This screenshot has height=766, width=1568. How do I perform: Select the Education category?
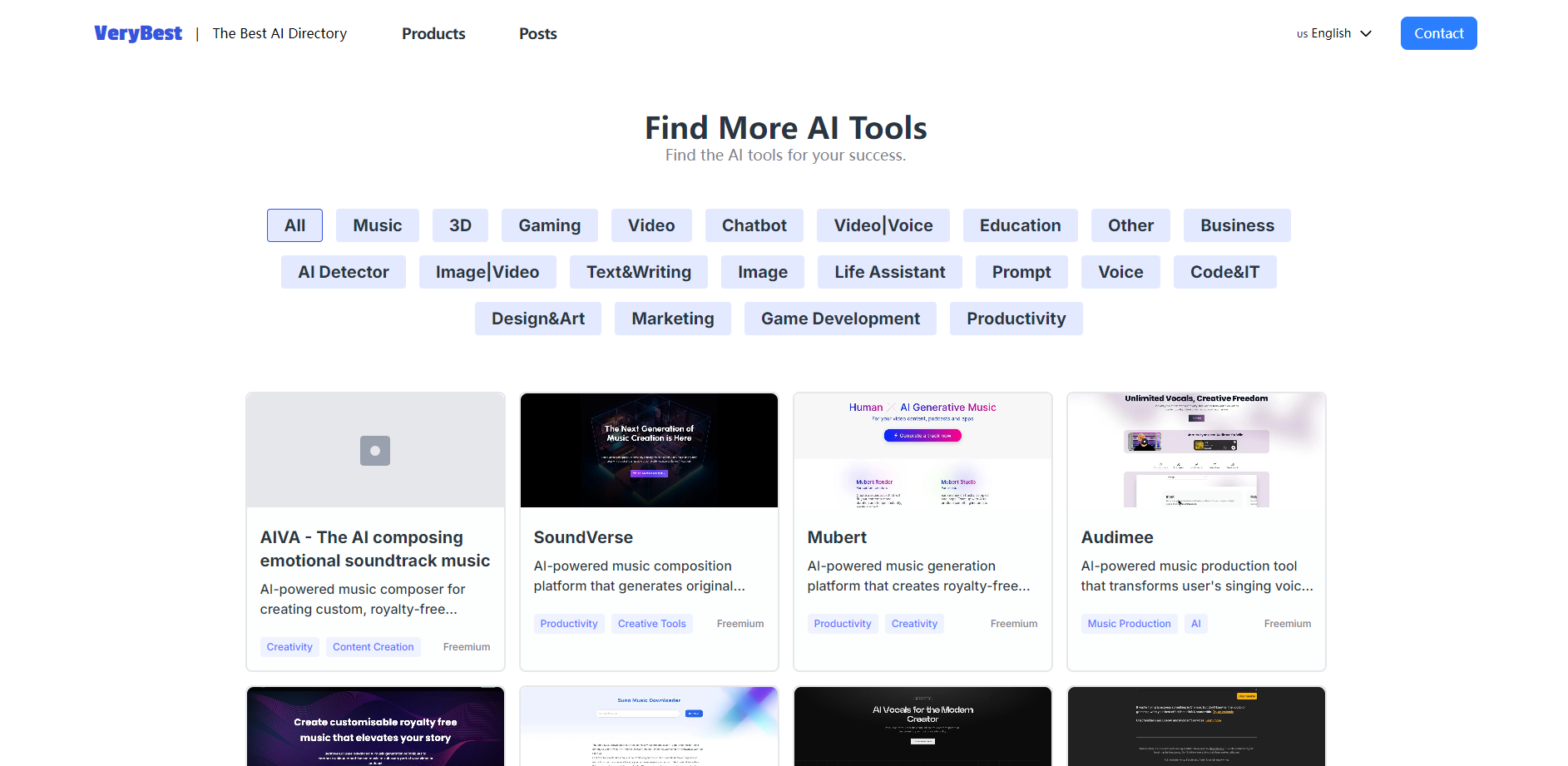1021,225
